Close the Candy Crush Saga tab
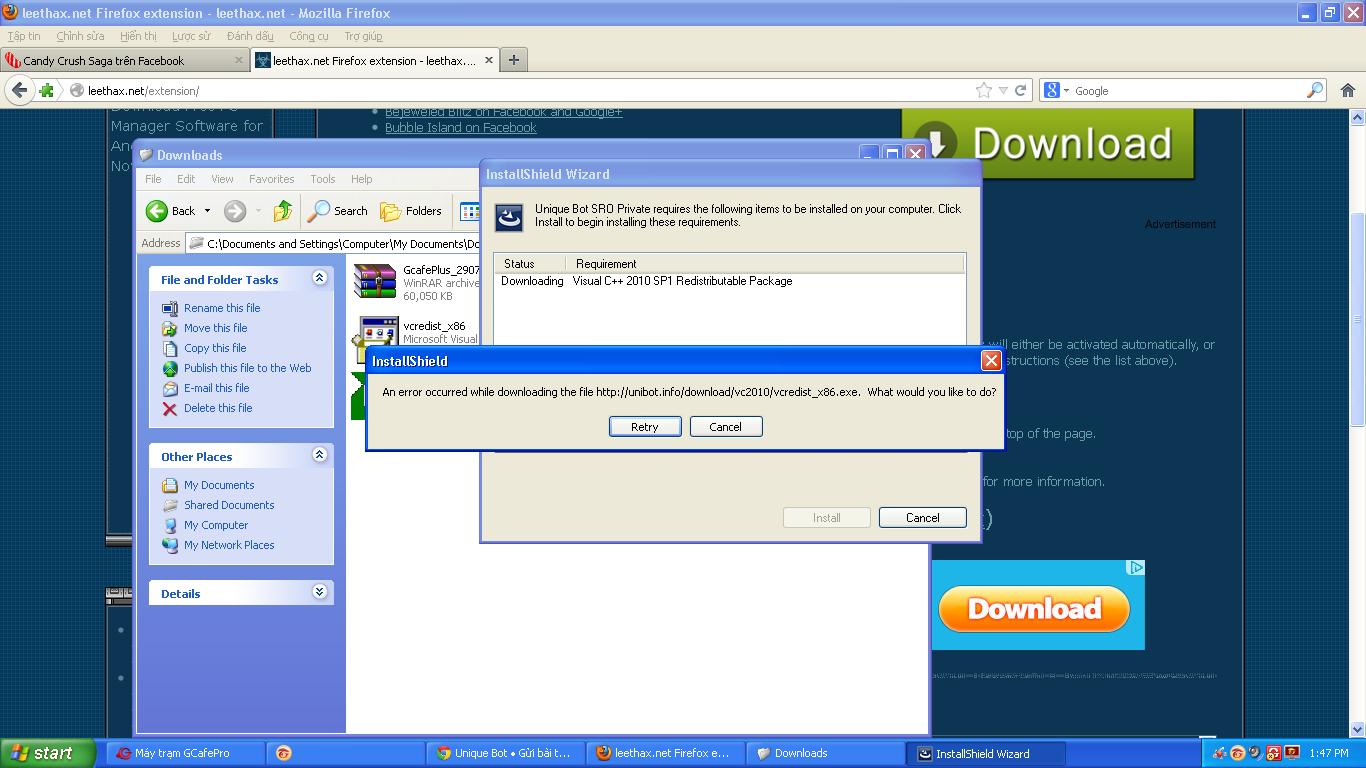1366x768 pixels. pos(239,60)
